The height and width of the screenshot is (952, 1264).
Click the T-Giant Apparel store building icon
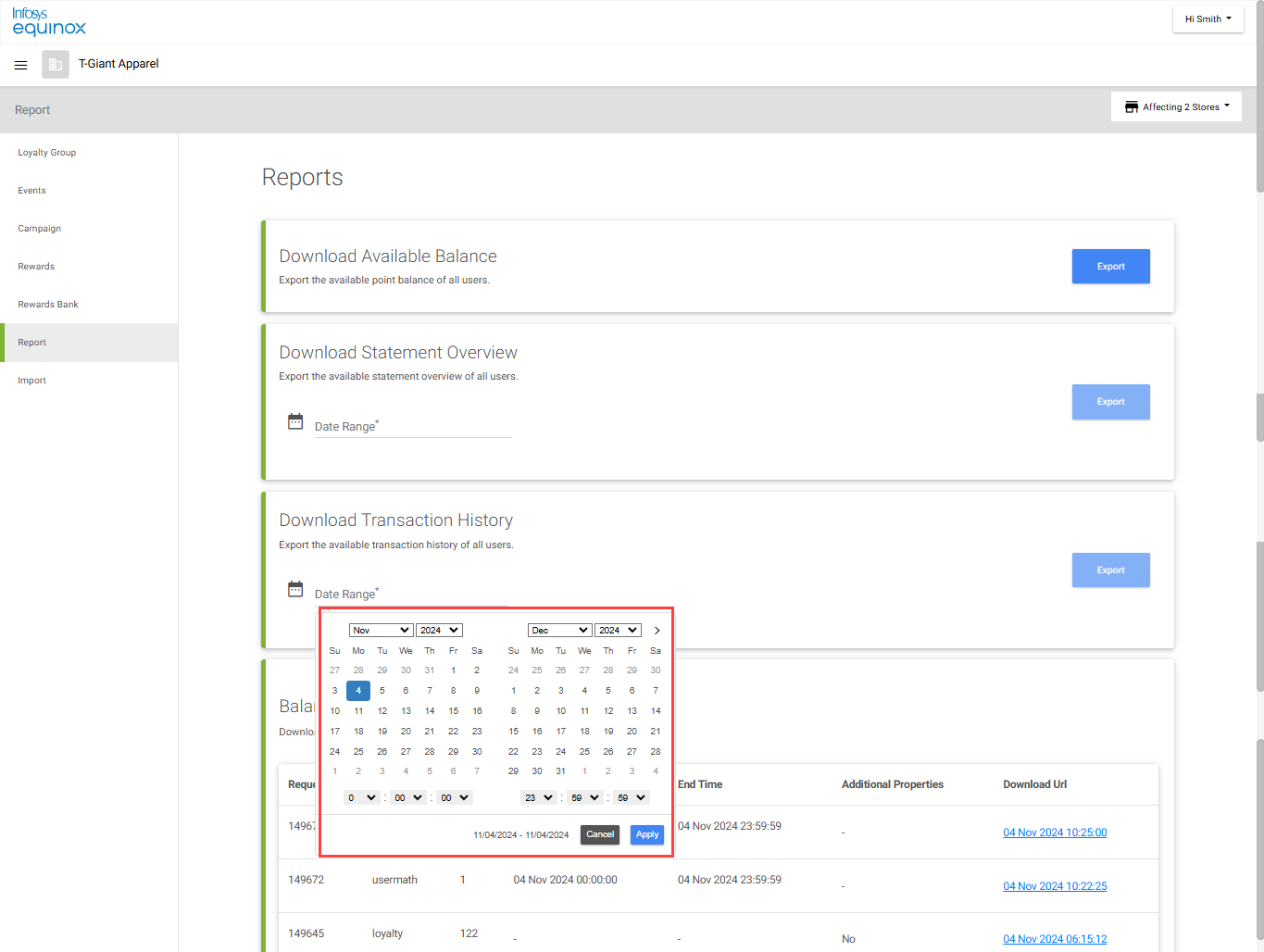56,65
